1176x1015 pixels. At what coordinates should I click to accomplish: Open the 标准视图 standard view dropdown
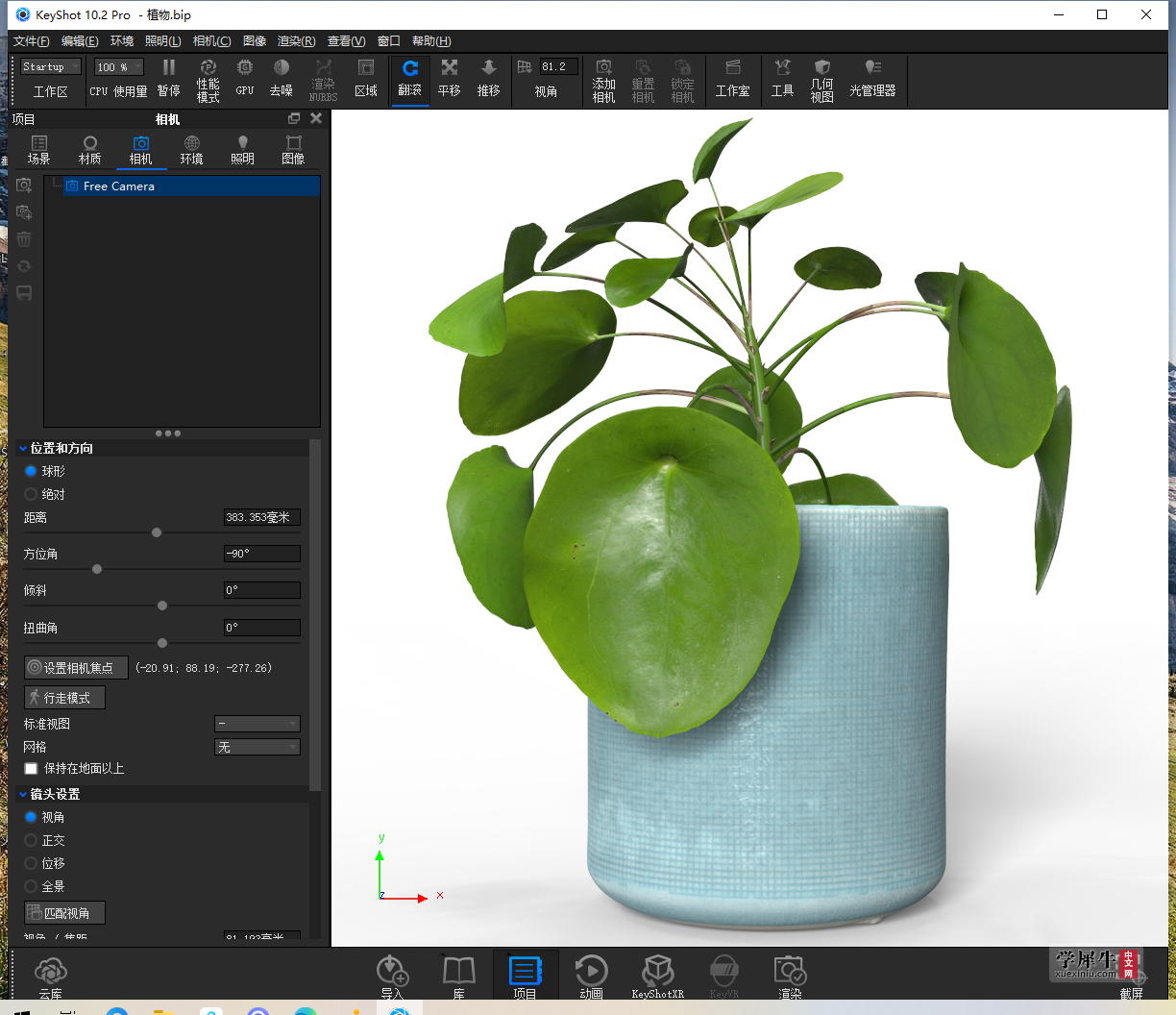tap(257, 724)
